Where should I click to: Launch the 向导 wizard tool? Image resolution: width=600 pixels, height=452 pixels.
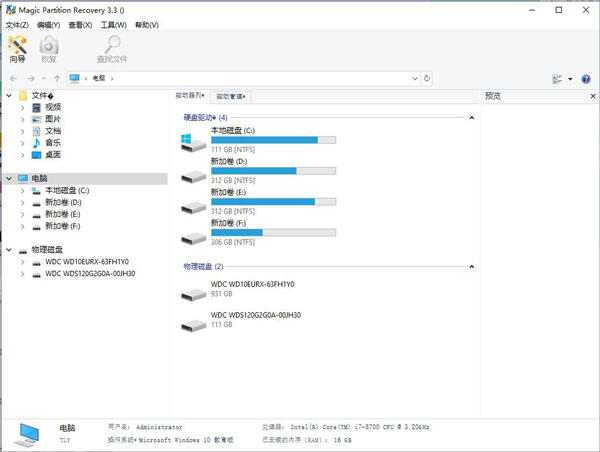click(17, 49)
